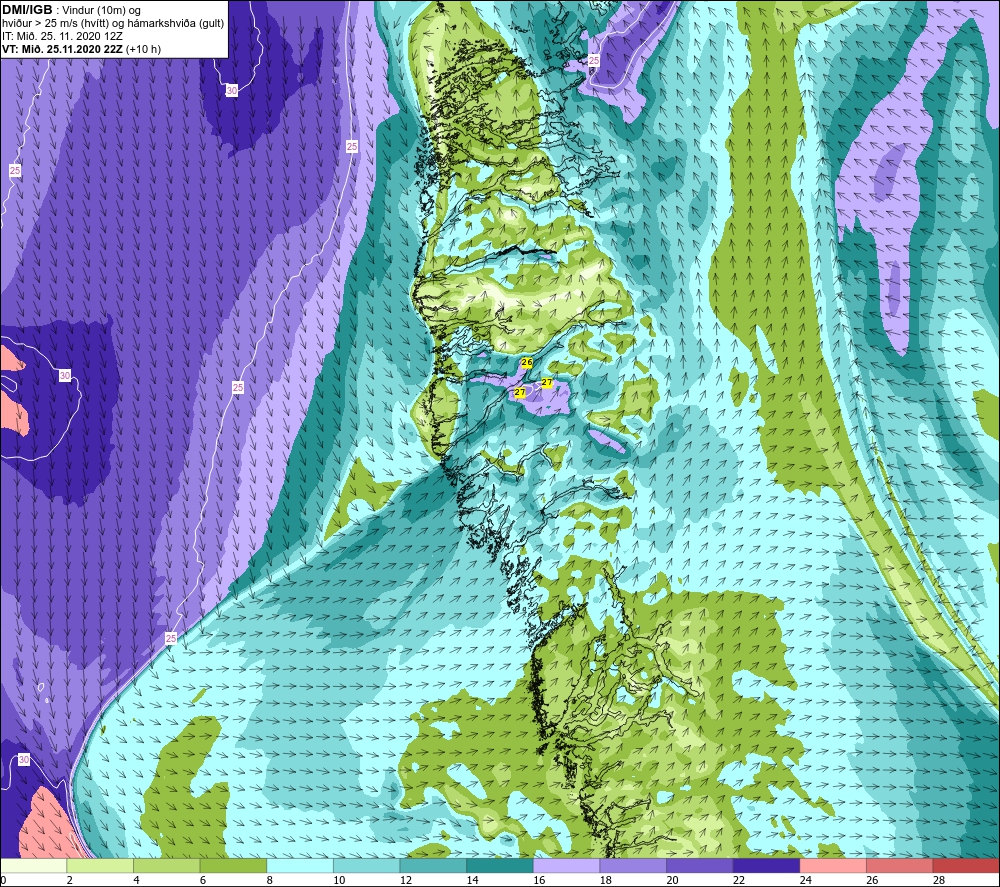The height and width of the screenshot is (887, 1000).
Task: Select the 'Vindur (10m) og' heading text
Action: tap(101, 11)
